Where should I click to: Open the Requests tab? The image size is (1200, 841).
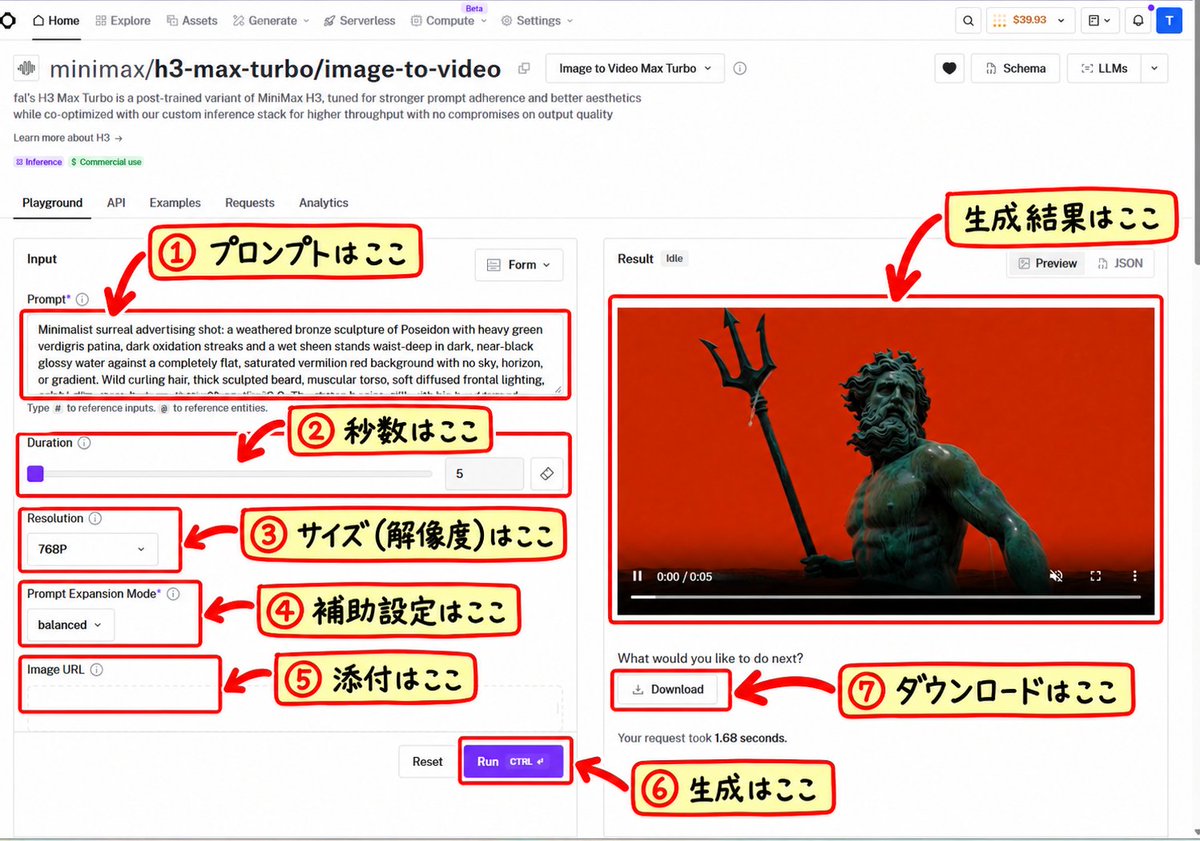250,202
